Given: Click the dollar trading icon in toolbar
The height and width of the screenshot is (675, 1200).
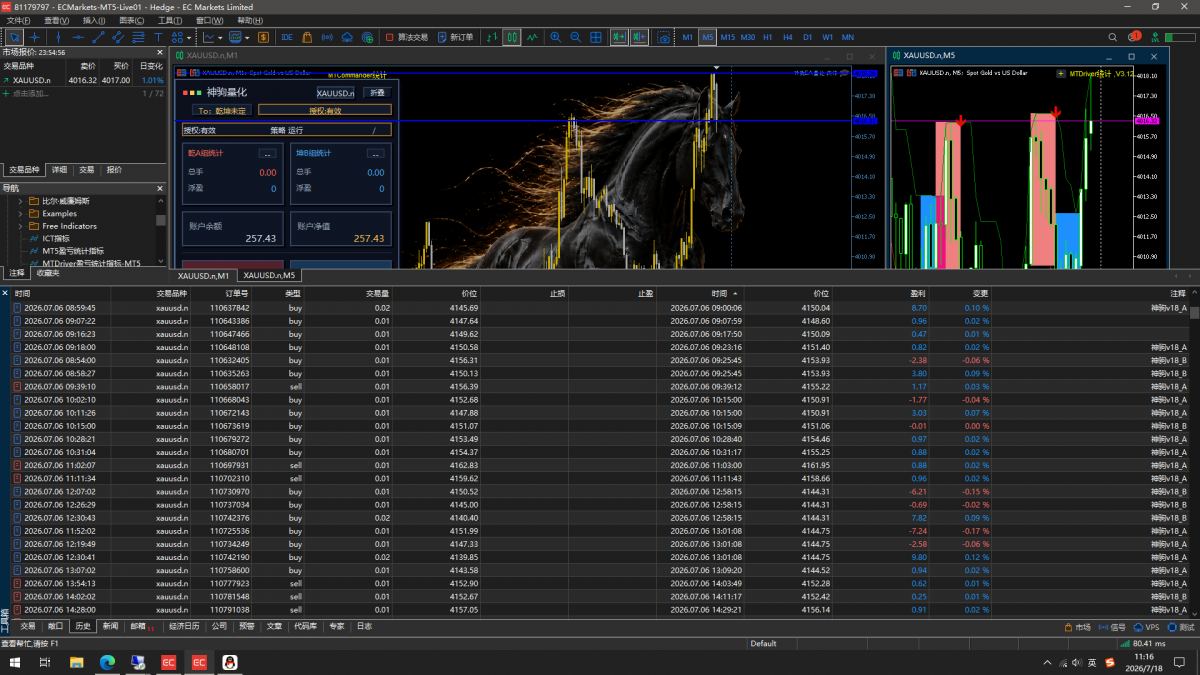Looking at the screenshot, I should coord(263,37).
